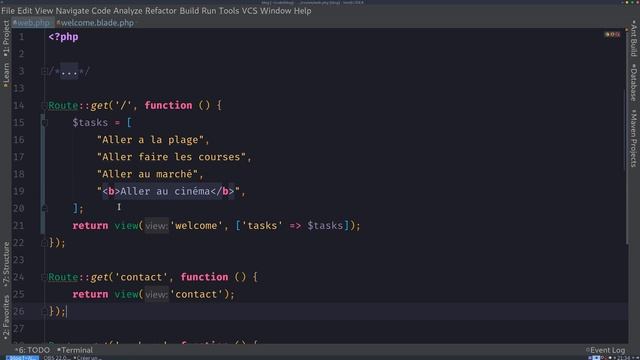Click the string "Aller a la plage"
Viewport: 640px width, 360px height.
[x=150, y=140]
